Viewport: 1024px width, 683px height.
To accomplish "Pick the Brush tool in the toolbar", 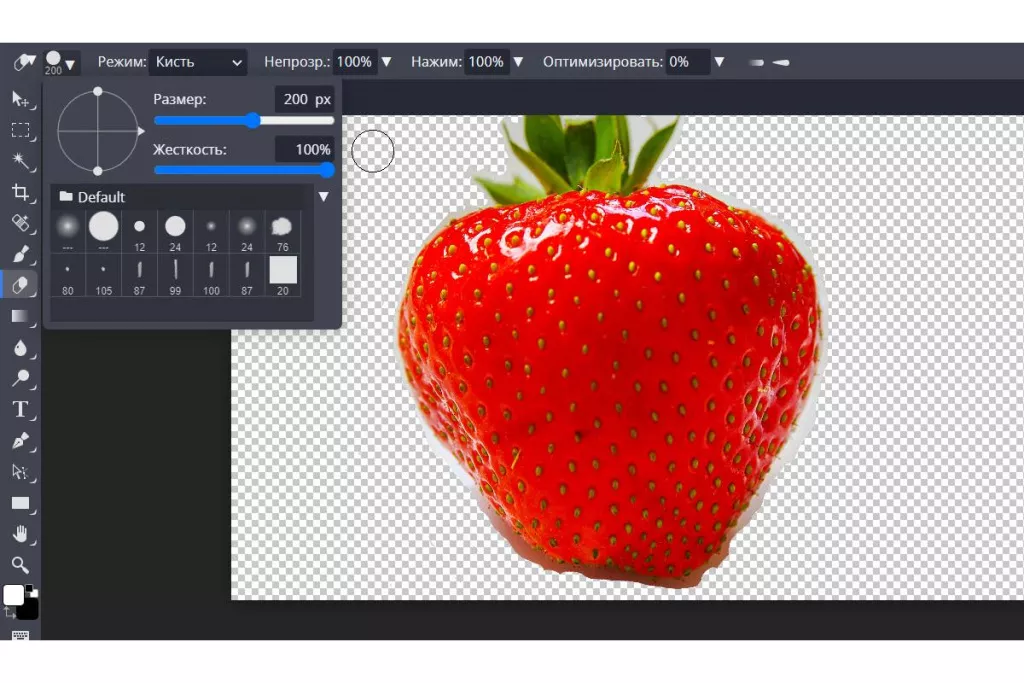I will pyautogui.click(x=20, y=254).
